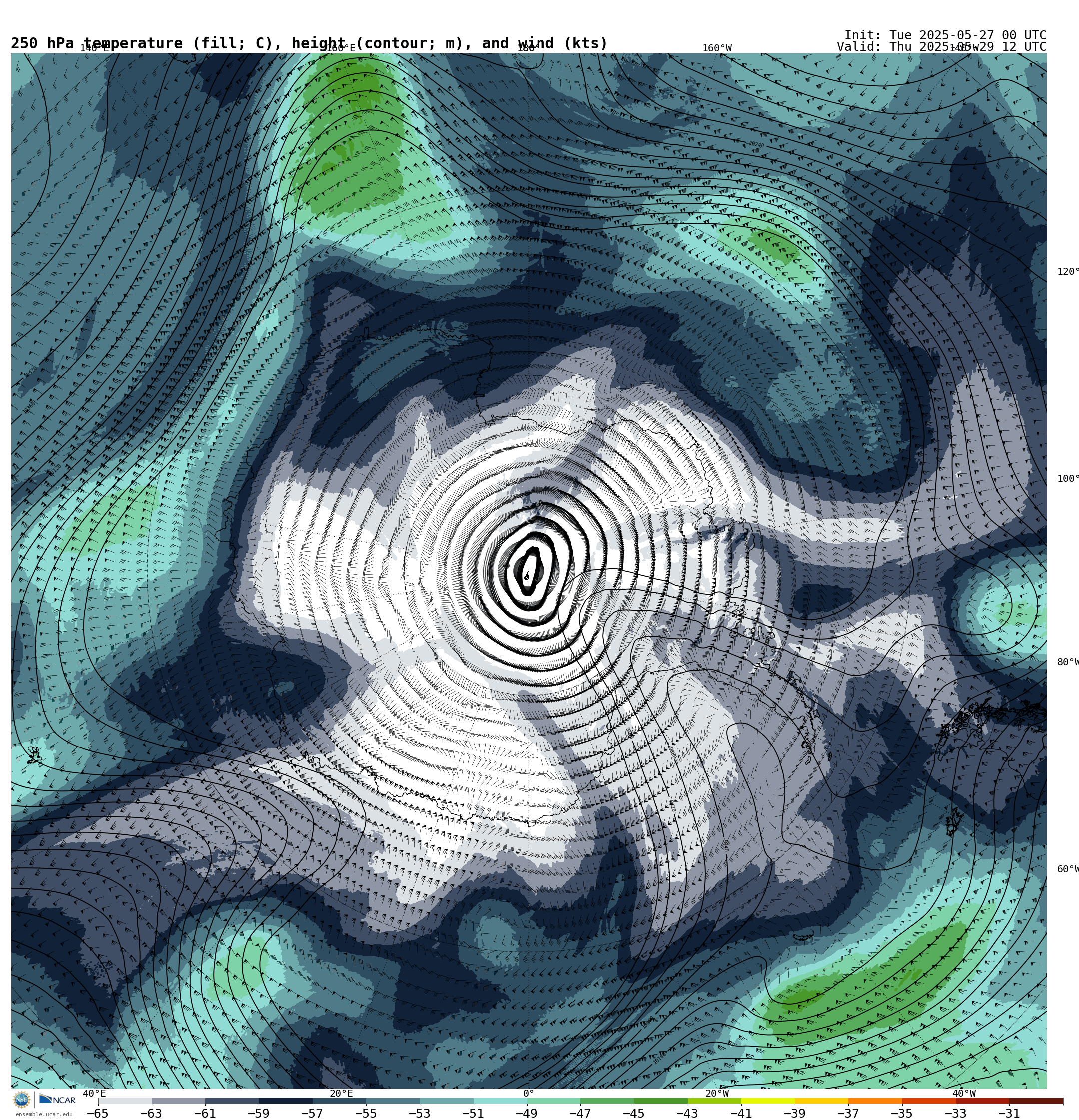
Task: Click the -35 colorbar tick label
Action: pos(902,1113)
